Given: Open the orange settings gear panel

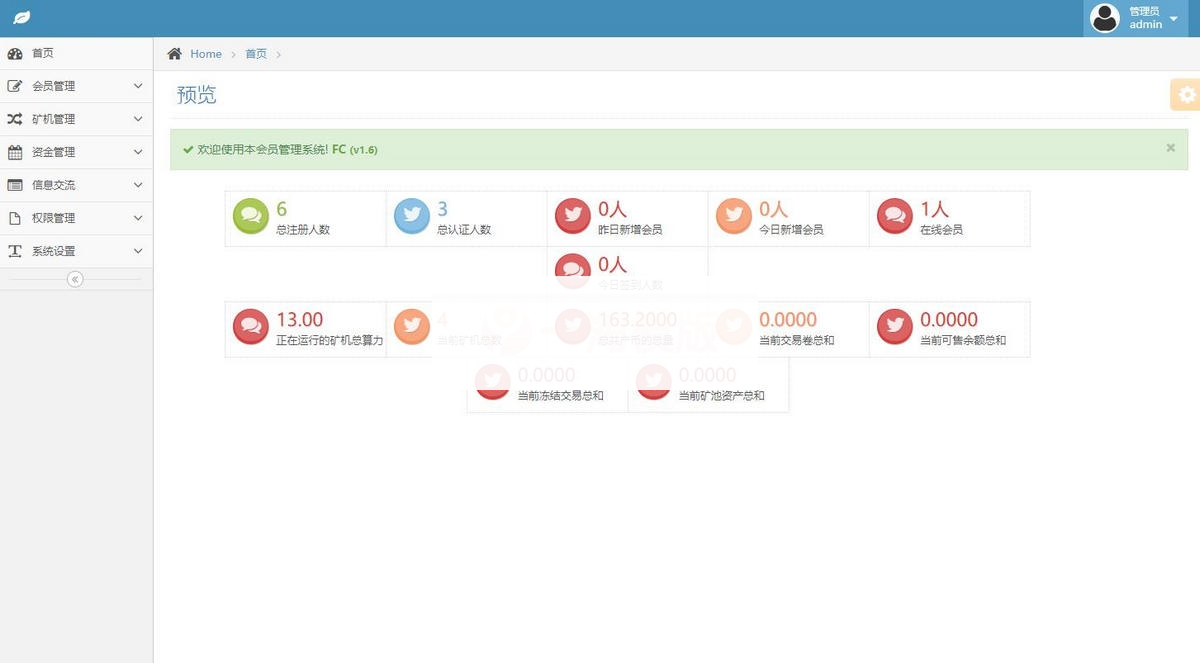Looking at the screenshot, I should click(1186, 95).
